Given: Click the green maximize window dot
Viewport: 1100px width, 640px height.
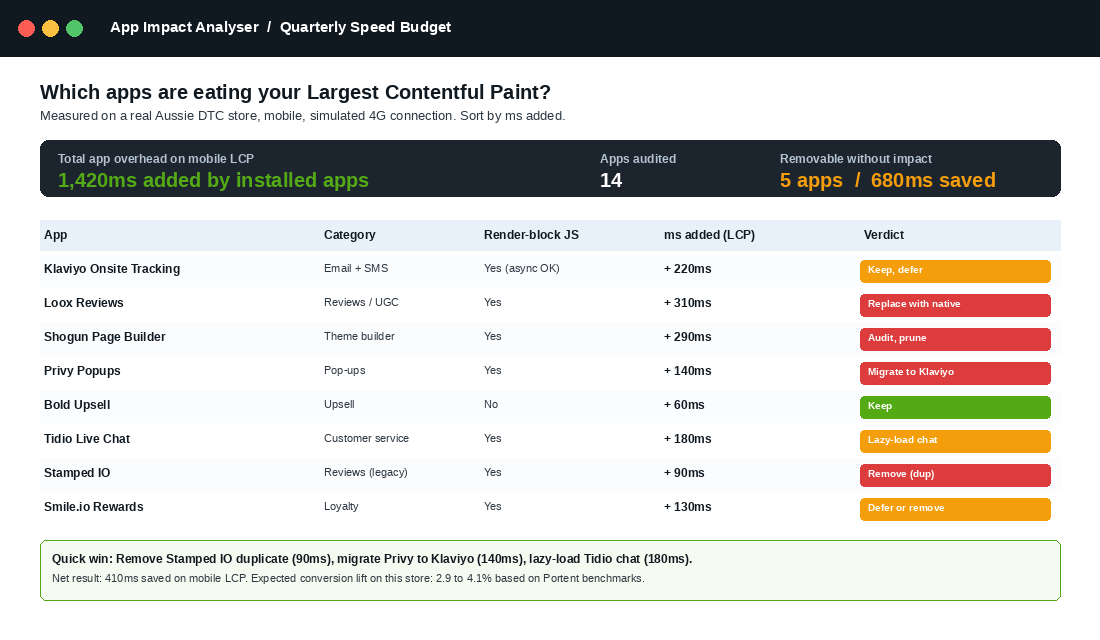Looking at the screenshot, I should point(74,28).
